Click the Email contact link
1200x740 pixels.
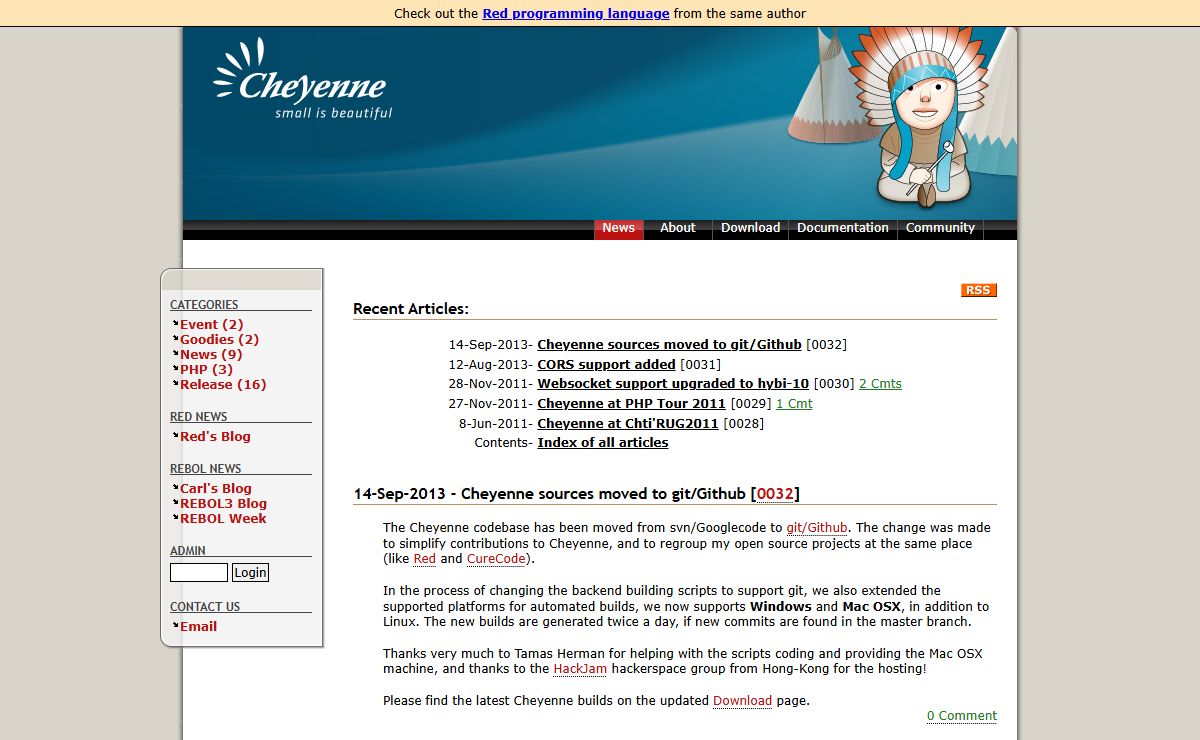coord(198,627)
